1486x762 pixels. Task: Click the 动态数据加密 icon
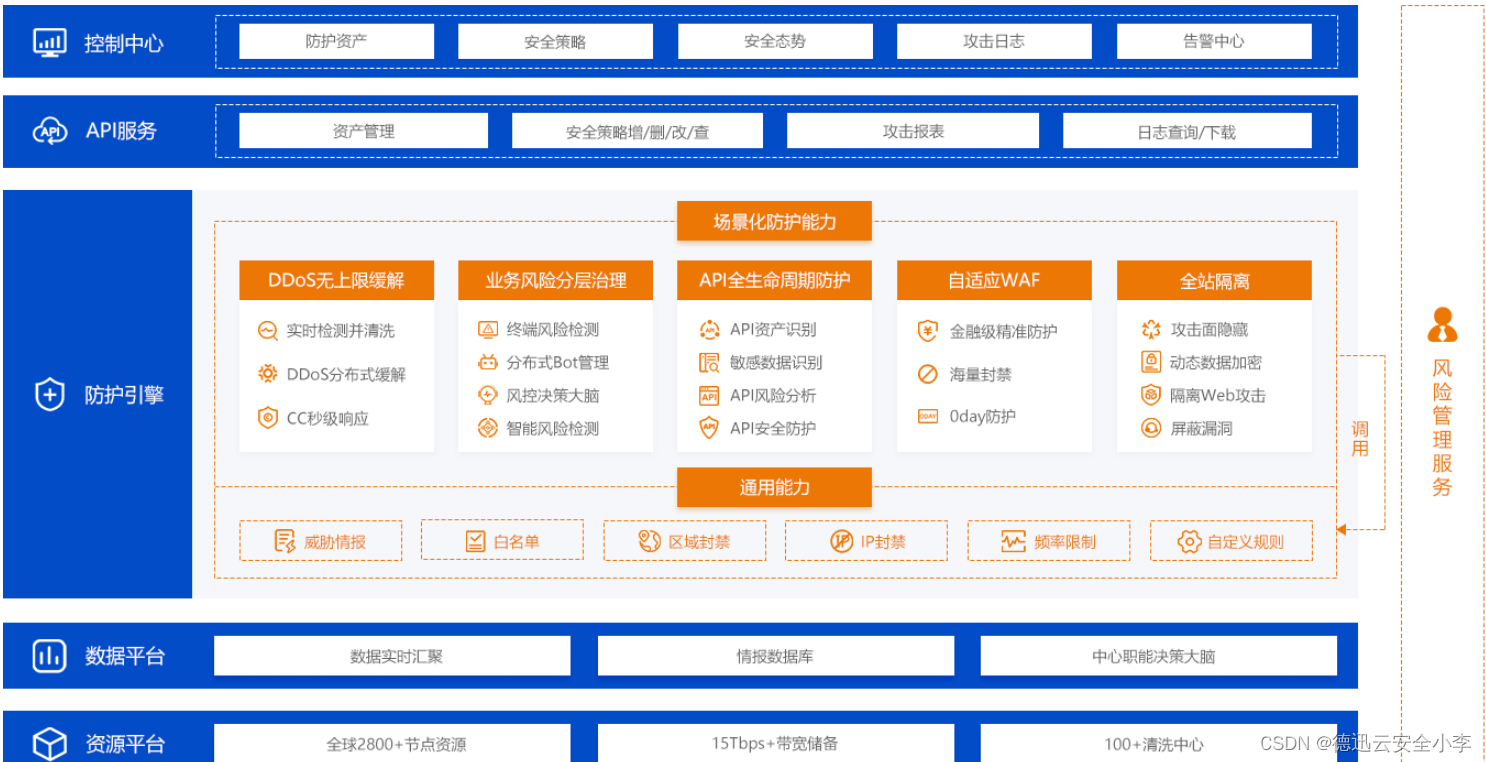coord(1151,362)
